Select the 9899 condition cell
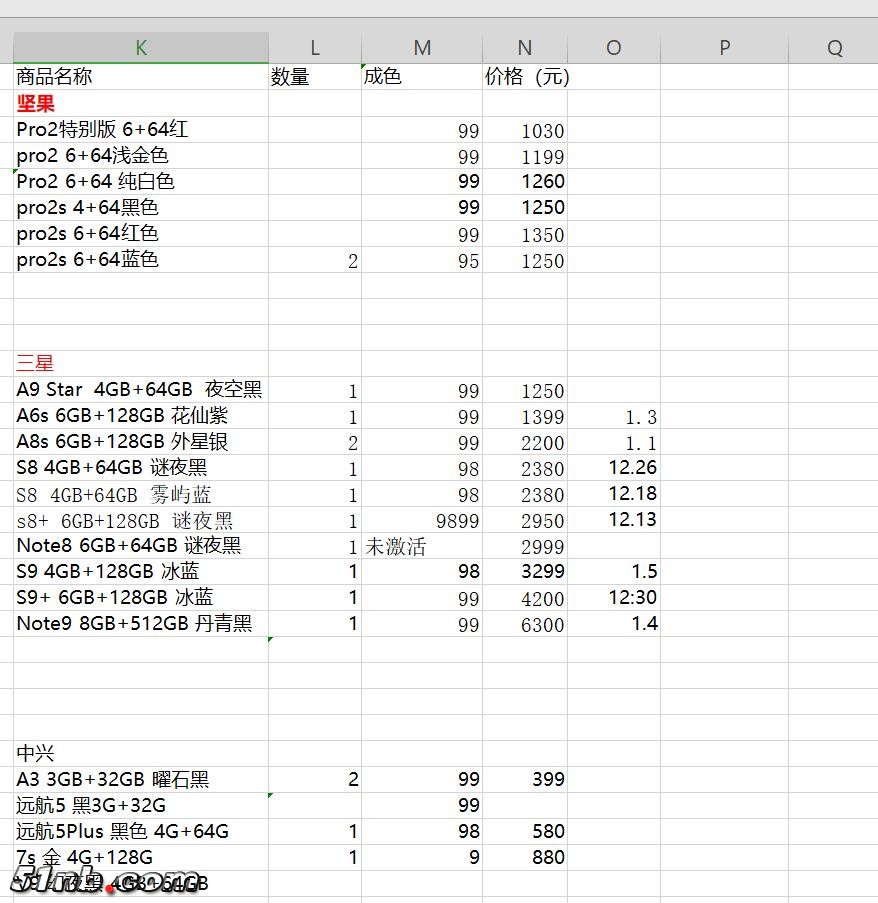 click(x=422, y=520)
